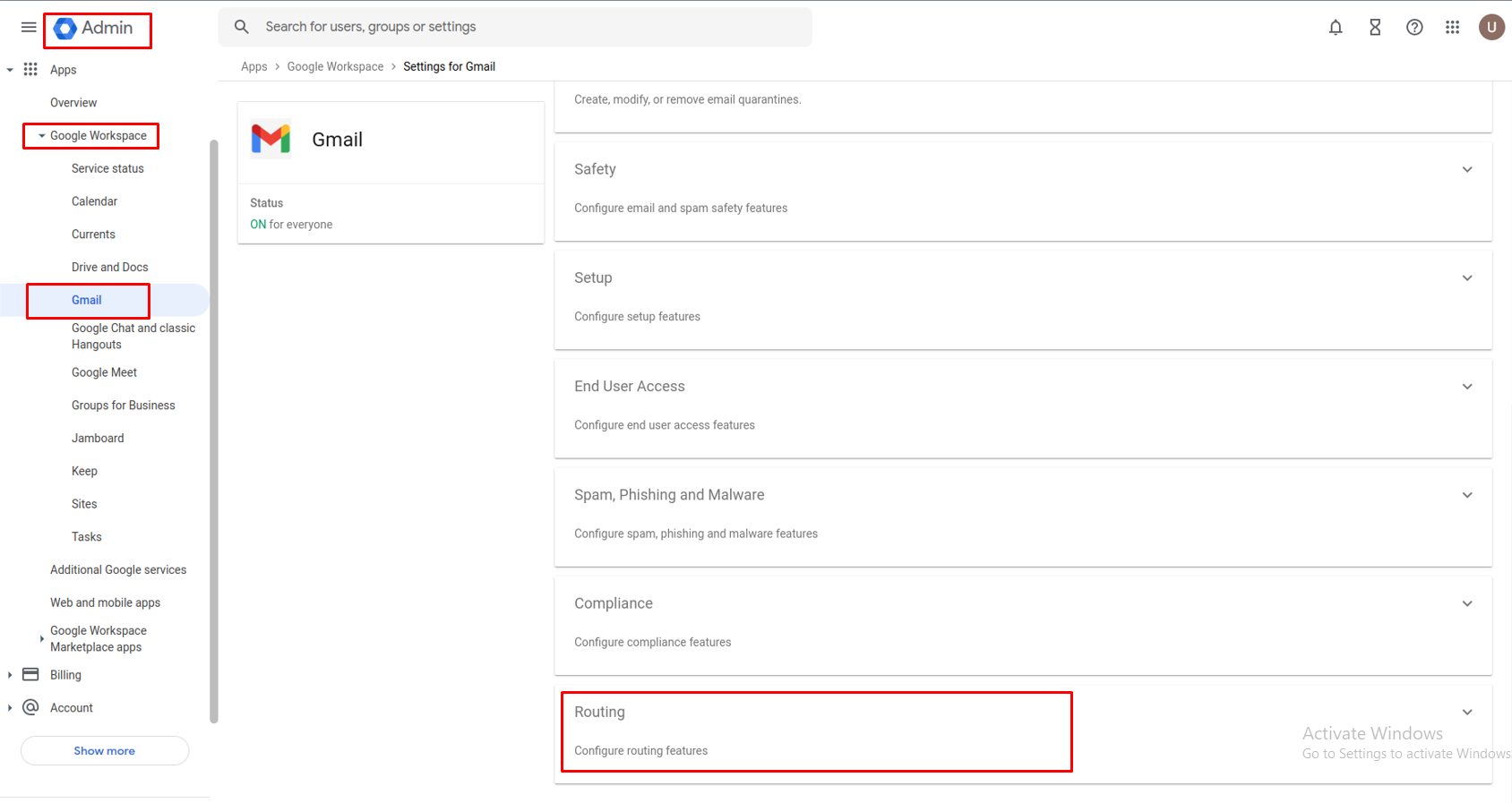Select Drive and Docs in sidebar

click(x=109, y=267)
